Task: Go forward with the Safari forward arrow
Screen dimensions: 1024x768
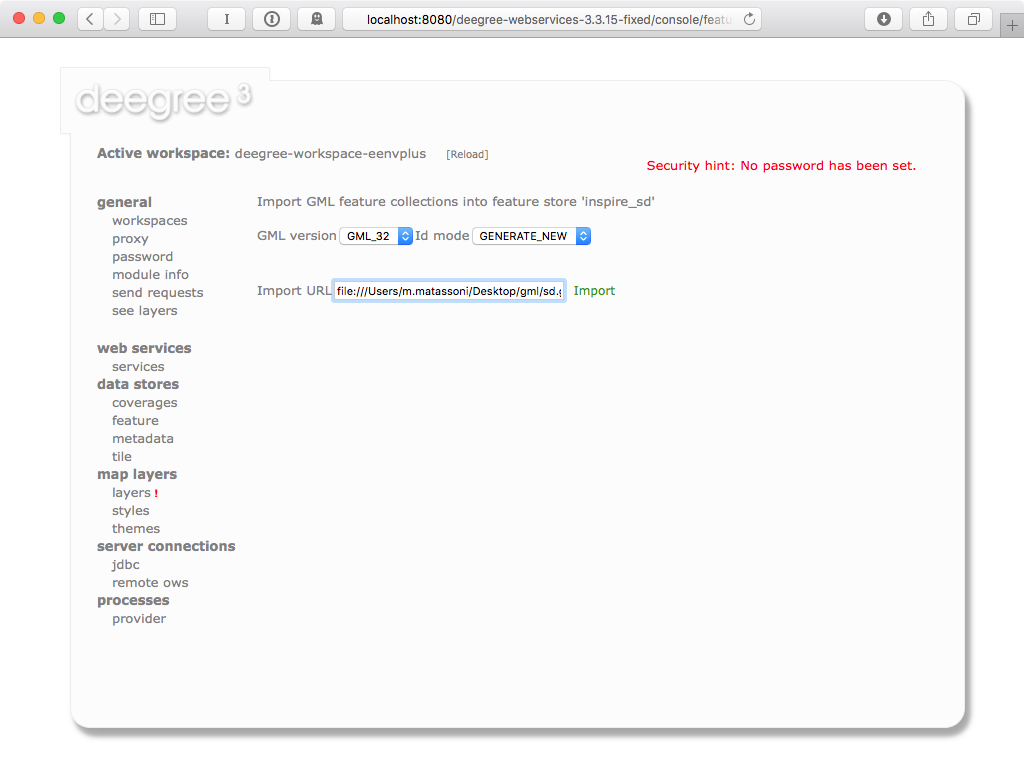Action: [x=117, y=19]
